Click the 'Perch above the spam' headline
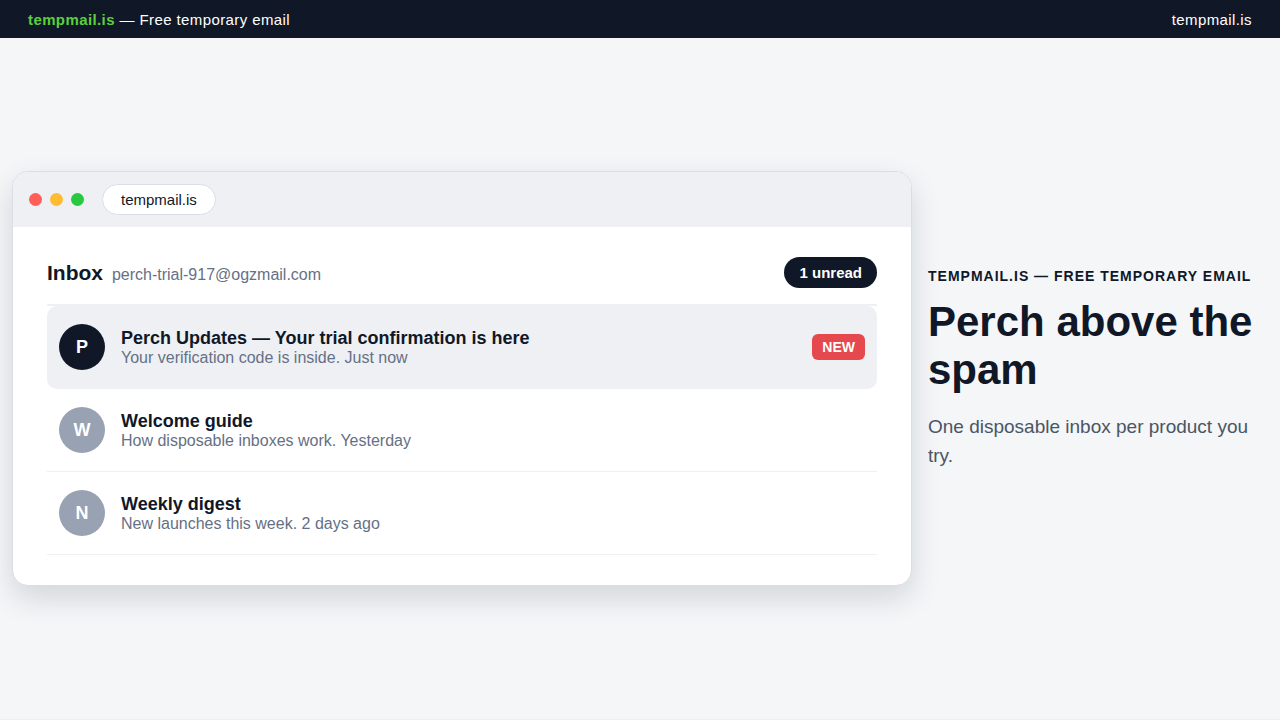1280x720 pixels. coord(1090,345)
